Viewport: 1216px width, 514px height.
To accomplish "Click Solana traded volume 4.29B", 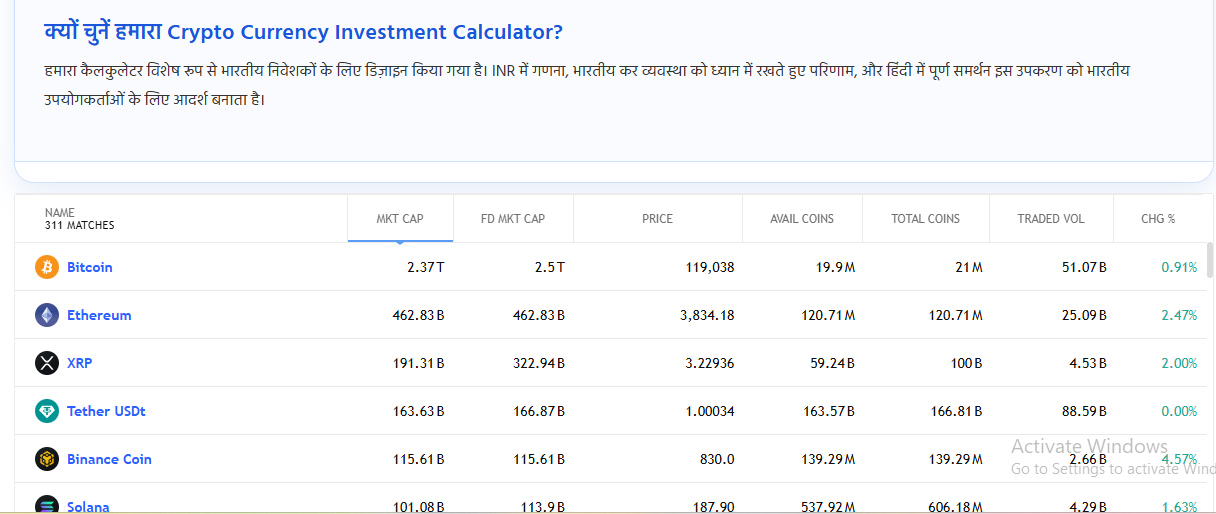I will [1087, 507].
